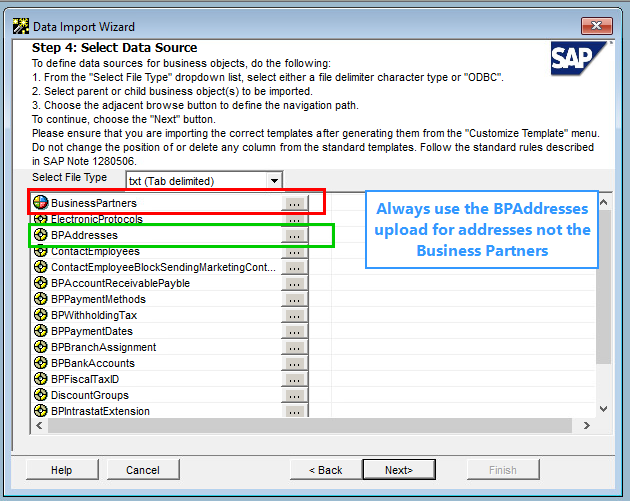Click the BPPaymentDates icon
Screen dimensions: 630x501
click(x=41, y=331)
